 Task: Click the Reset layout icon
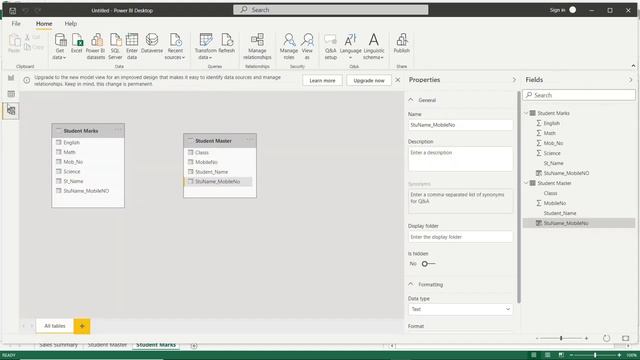coord(607,338)
